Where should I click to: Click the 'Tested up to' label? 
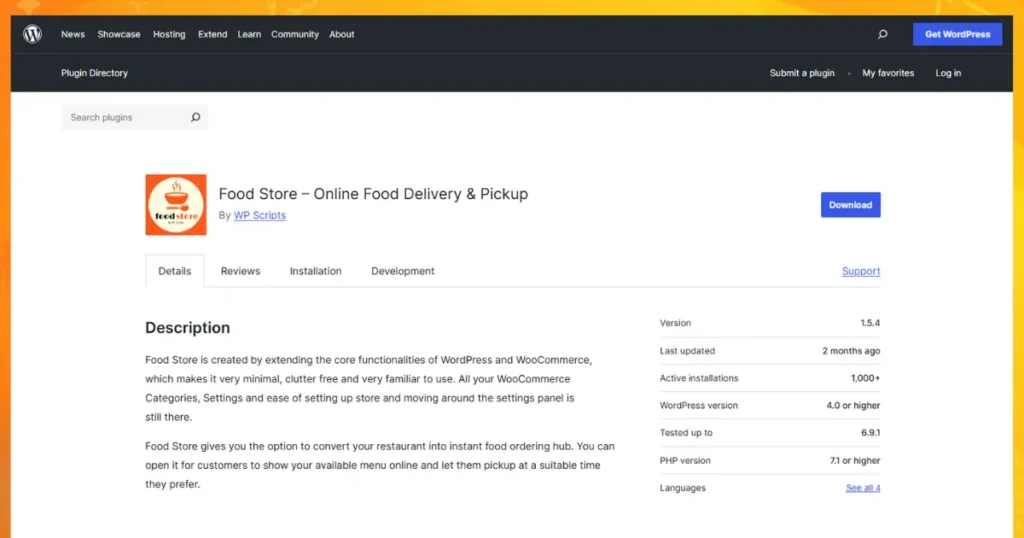coord(686,433)
